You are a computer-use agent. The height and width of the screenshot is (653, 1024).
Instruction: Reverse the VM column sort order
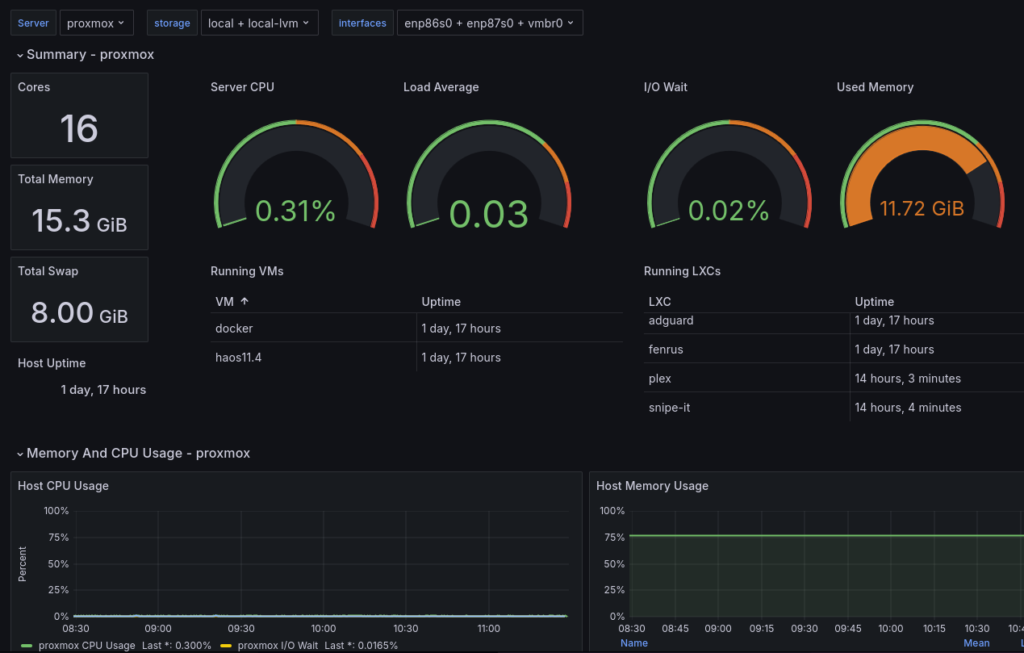click(228, 301)
